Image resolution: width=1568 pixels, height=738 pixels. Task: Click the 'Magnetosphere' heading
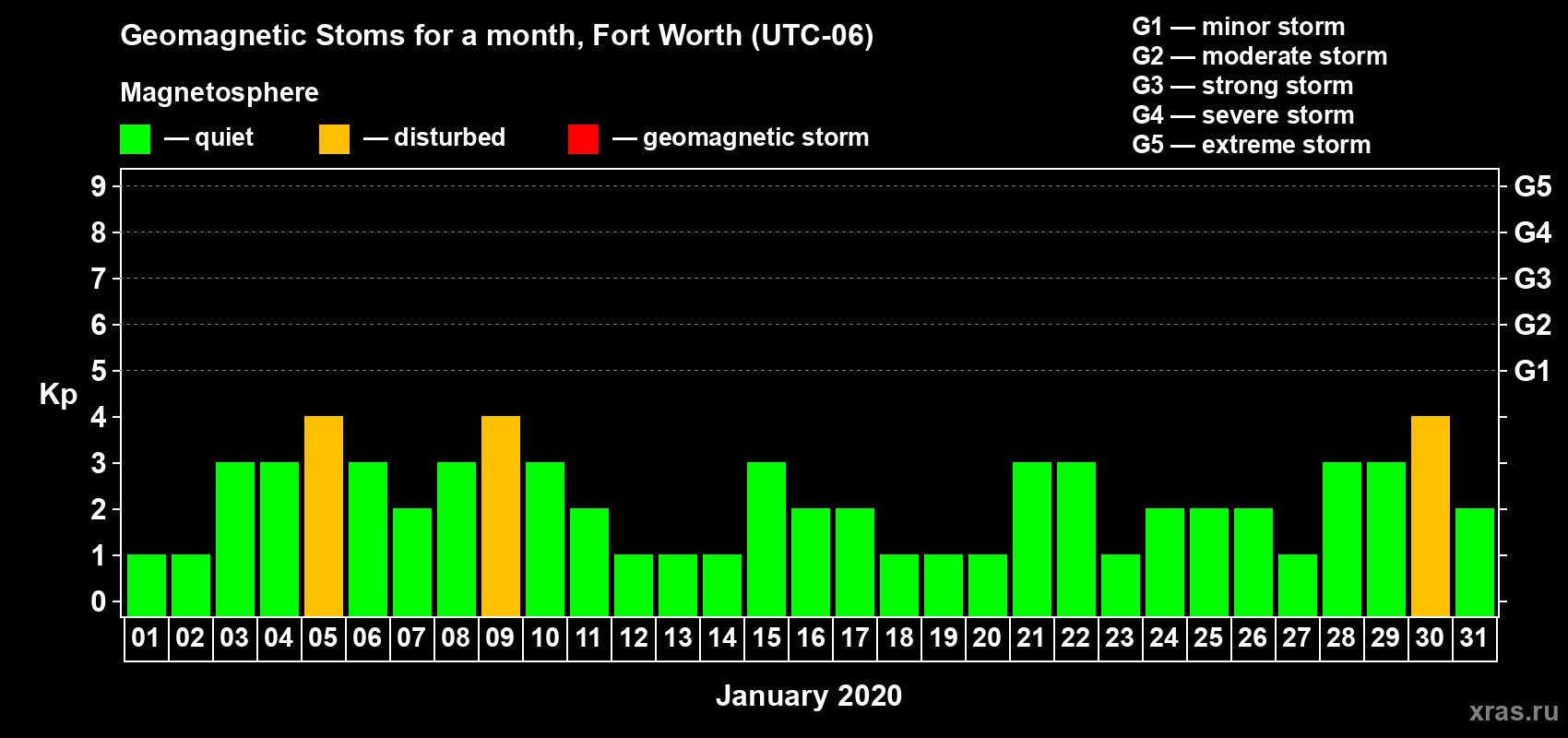(x=220, y=93)
